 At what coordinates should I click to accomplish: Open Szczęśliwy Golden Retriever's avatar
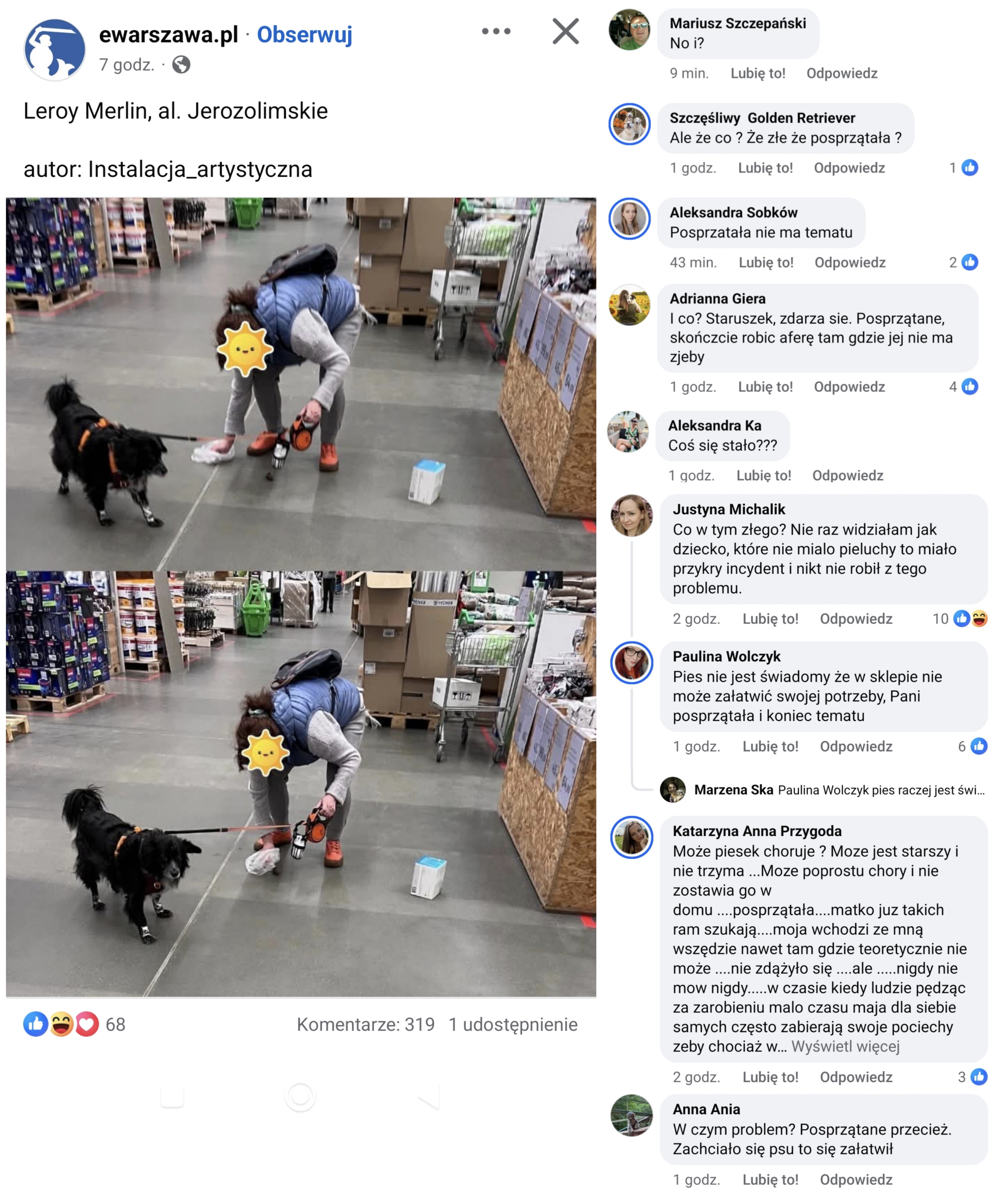tap(629, 124)
